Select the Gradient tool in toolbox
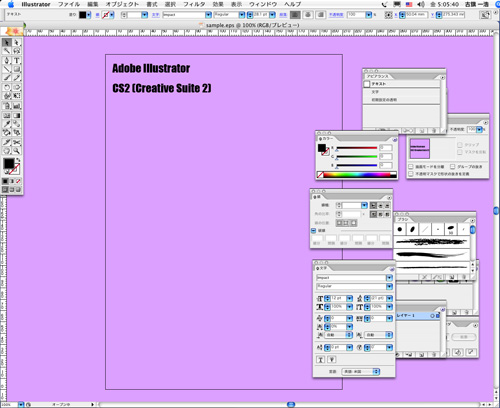The width and height of the screenshot is (500, 408). pos(16,116)
